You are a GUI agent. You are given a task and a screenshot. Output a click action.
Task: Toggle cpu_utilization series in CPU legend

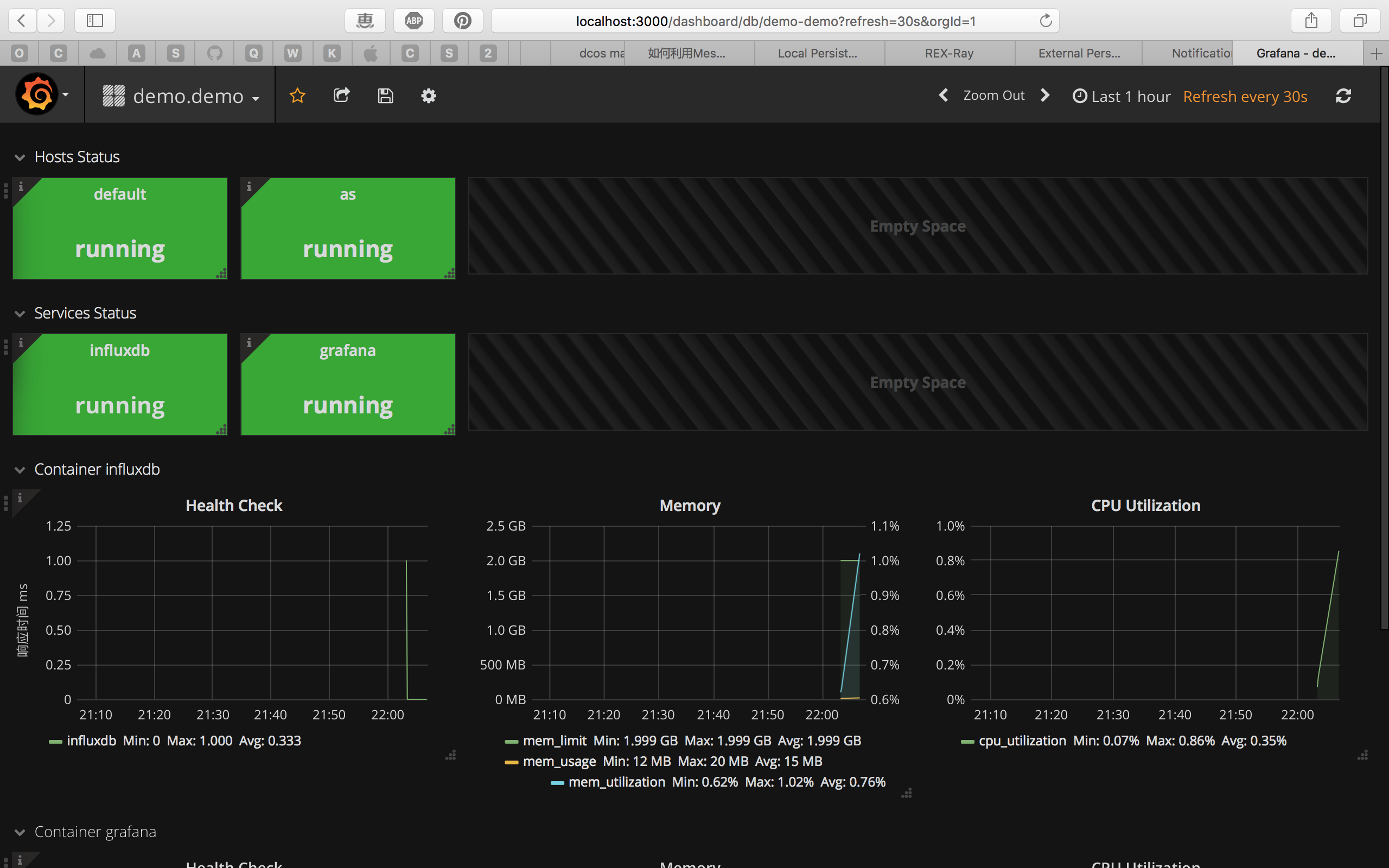pos(1022,741)
